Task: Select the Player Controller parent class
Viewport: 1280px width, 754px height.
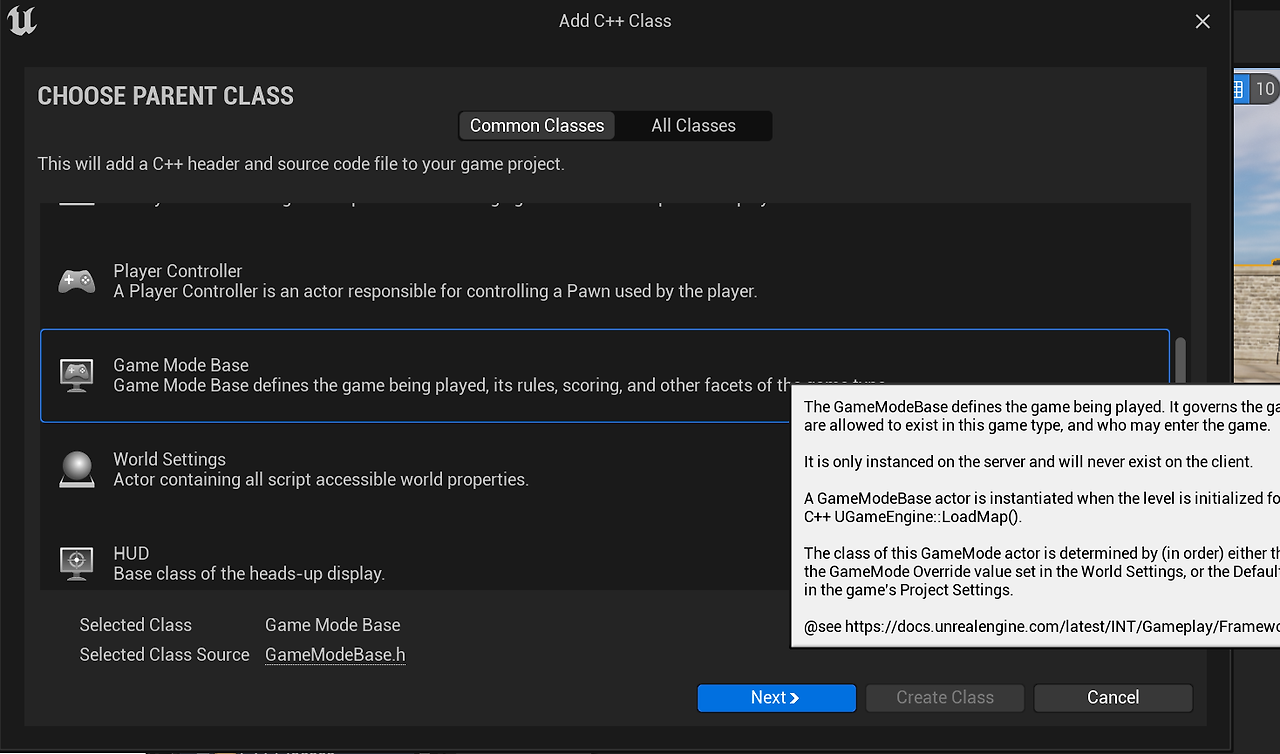Action: pos(605,282)
